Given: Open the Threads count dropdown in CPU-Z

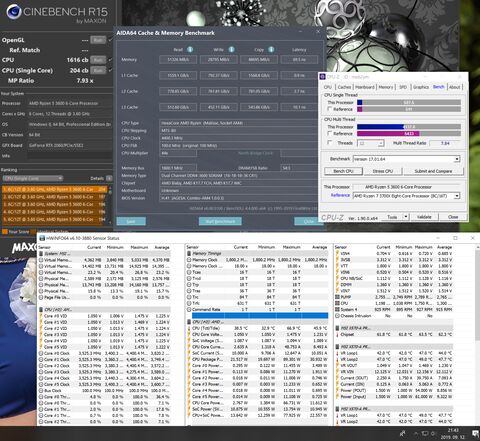Looking at the screenshot, I should coord(380,143).
